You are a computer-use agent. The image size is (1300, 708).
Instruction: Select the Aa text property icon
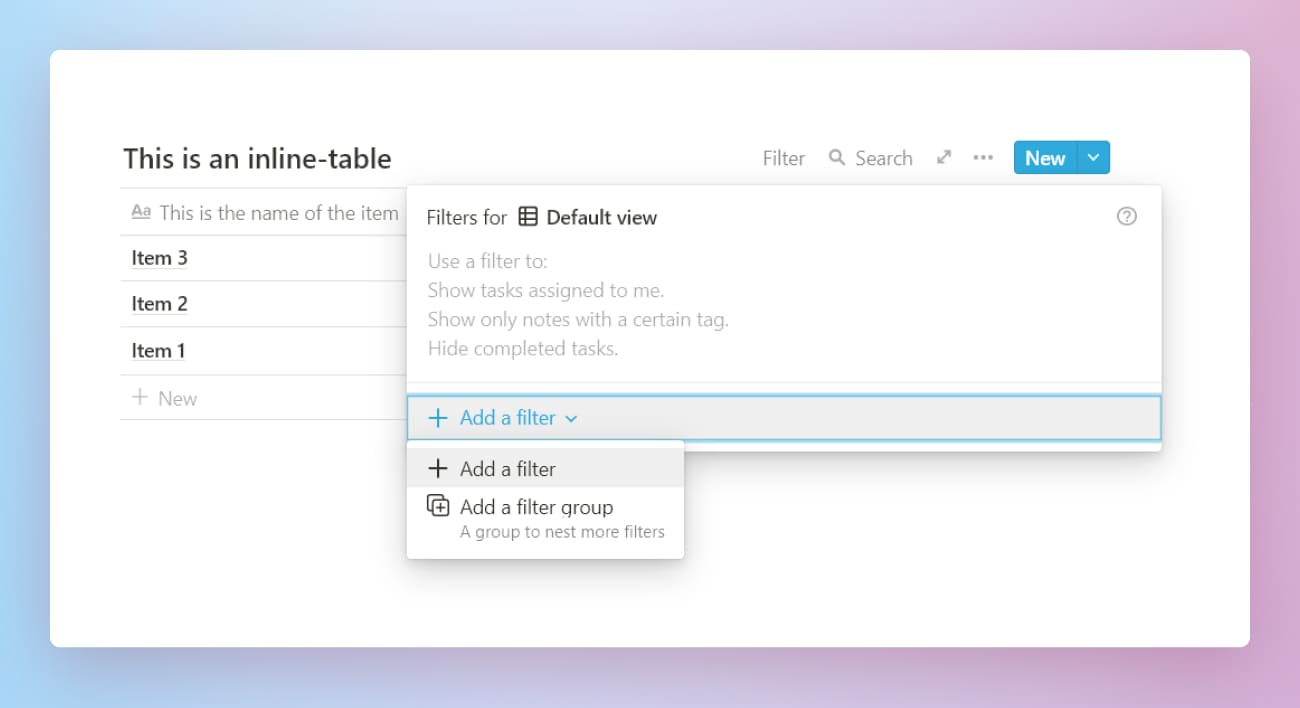[141, 211]
